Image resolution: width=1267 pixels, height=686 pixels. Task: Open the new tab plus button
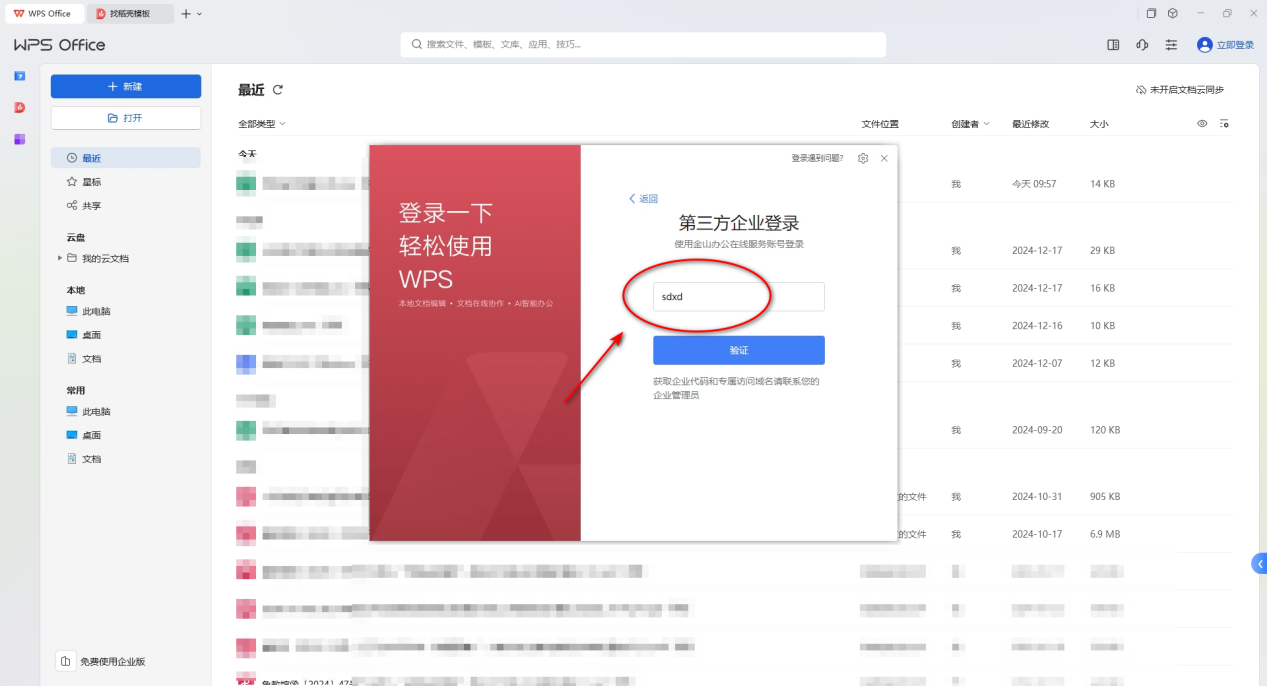tap(186, 14)
